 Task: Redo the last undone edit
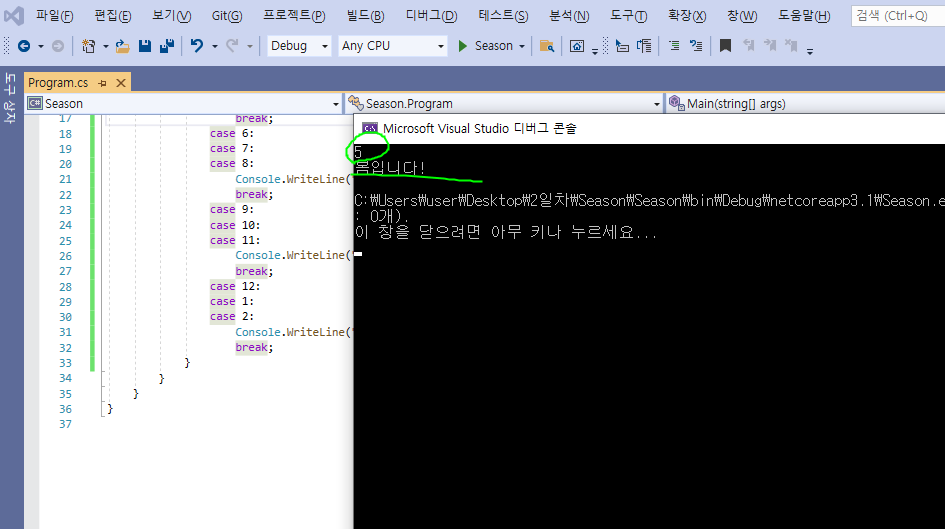click(232, 46)
